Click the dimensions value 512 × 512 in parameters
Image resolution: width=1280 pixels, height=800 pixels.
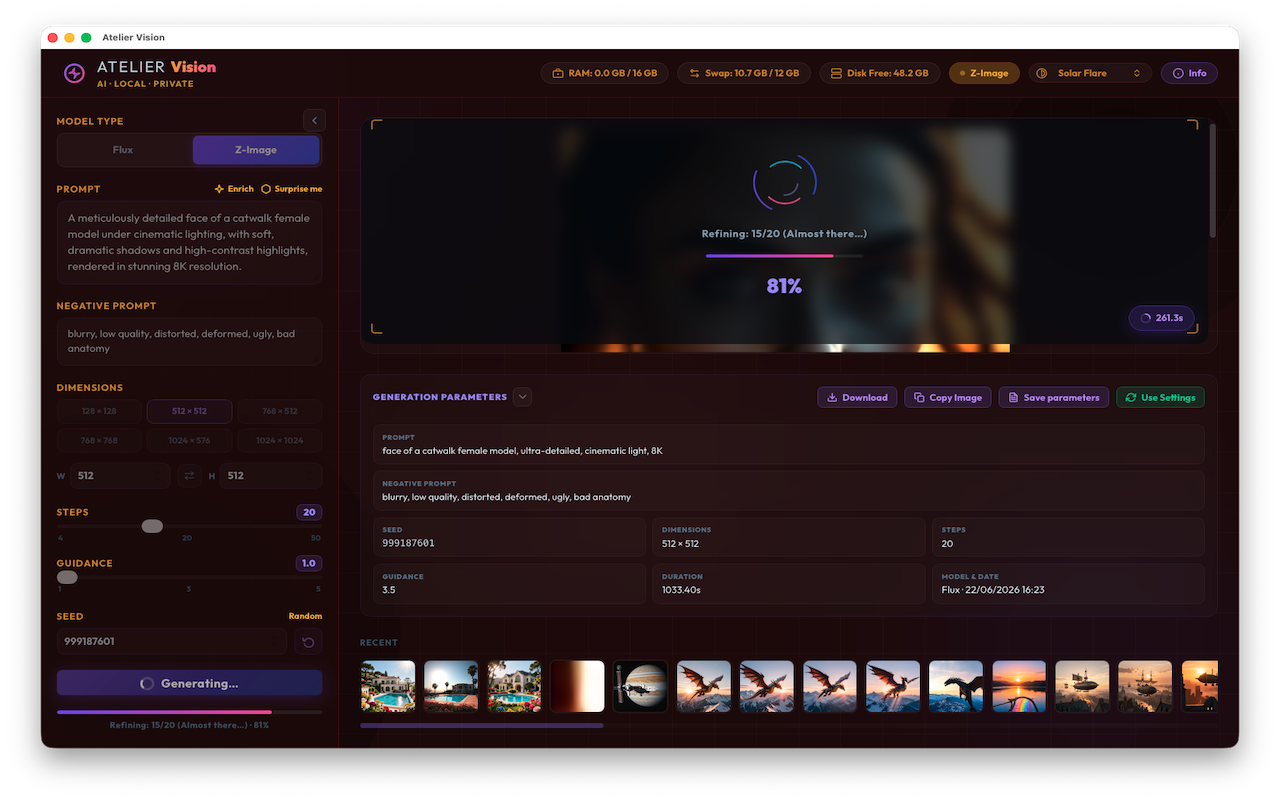[x=680, y=543]
